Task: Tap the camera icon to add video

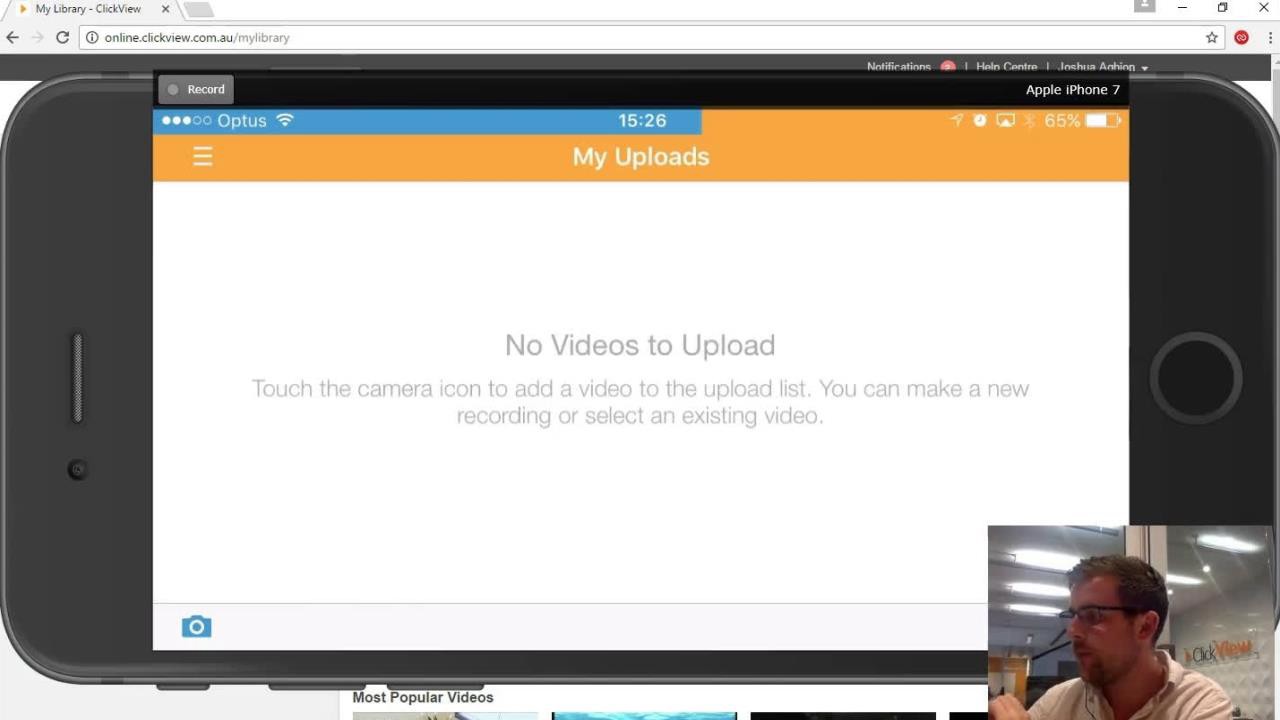Action: (x=196, y=627)
